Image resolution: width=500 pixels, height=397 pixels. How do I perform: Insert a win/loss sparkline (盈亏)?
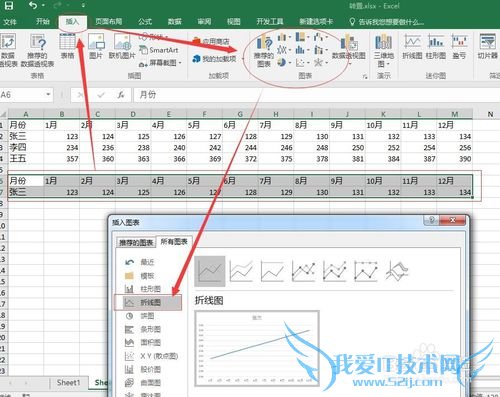click(459, 46)
